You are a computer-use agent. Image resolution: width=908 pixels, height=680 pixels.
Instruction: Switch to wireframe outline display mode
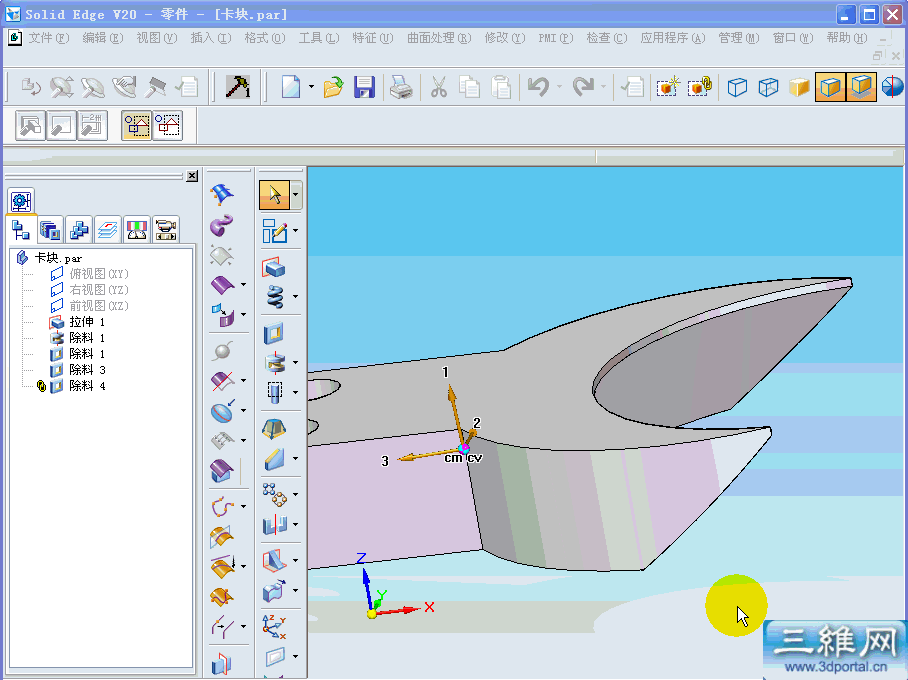point(737,87)
